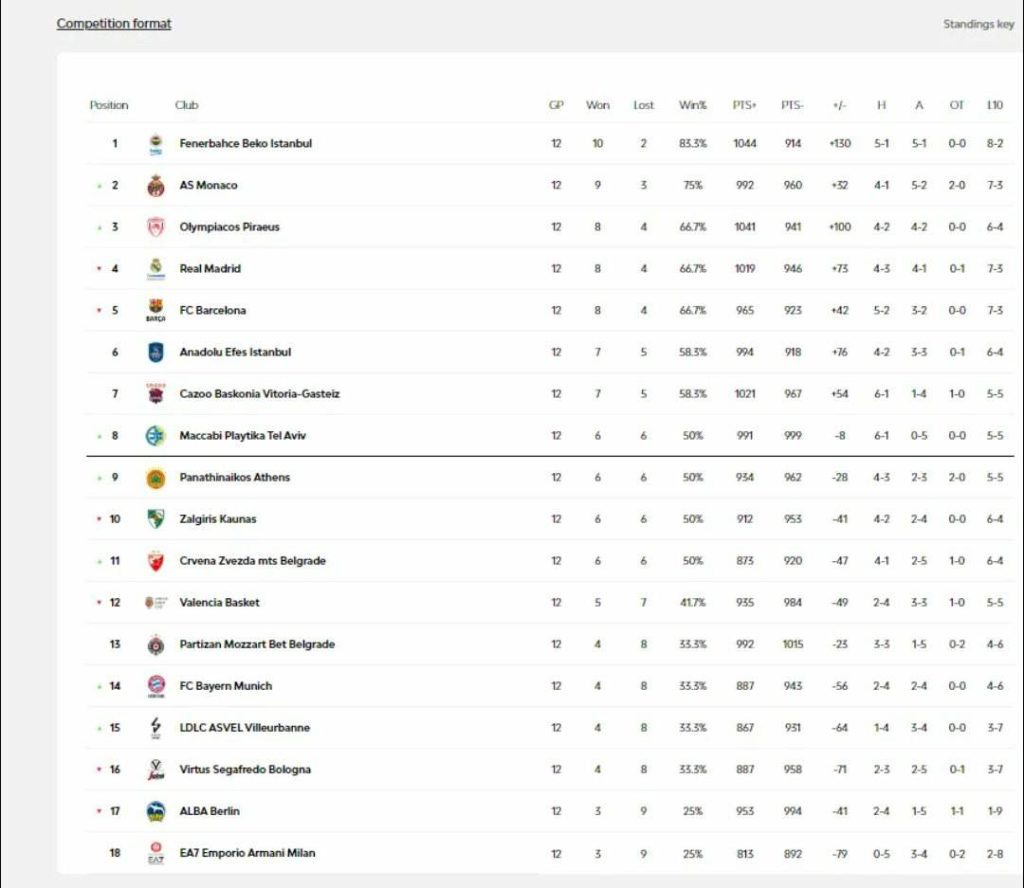Image resolution: width=1024 pixels, height=888 pixels.
Task: Sort standings by Win% column header
Action: point(692,105)
